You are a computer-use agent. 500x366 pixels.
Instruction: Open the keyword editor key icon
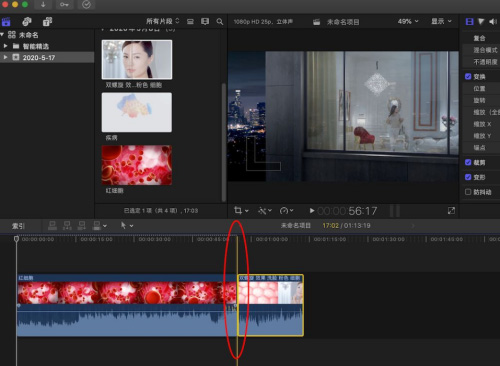64,5
